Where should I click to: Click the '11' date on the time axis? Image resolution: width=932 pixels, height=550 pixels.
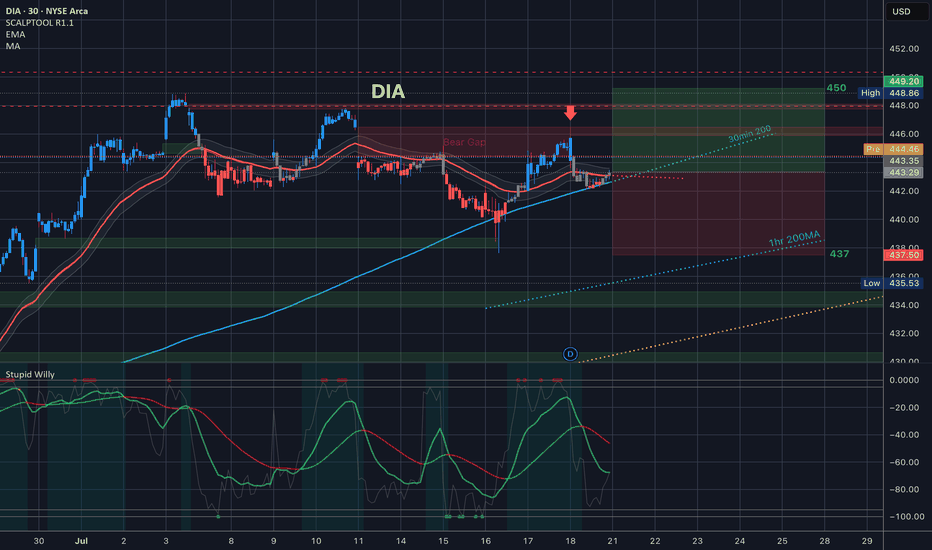[358, 541]
